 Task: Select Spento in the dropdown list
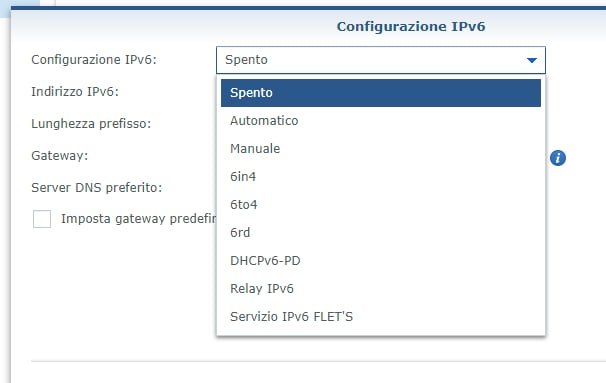click(x=381, y=93)
